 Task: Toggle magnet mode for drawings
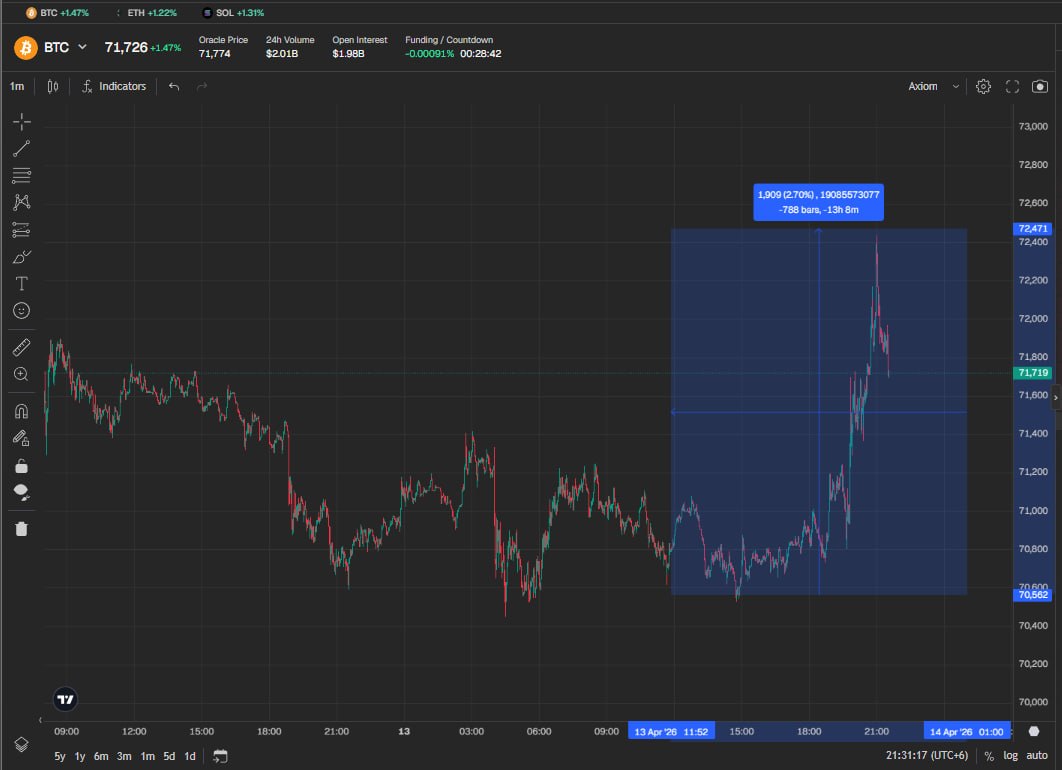[22, 411]
